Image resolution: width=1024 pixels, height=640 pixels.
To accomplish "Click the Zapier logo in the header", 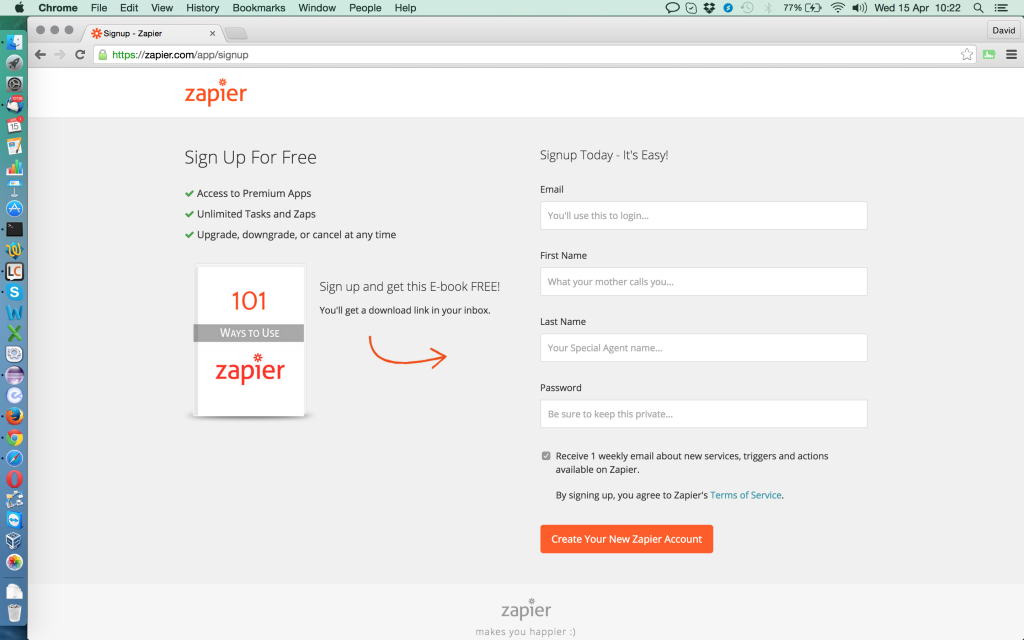I will pos(216,92).
